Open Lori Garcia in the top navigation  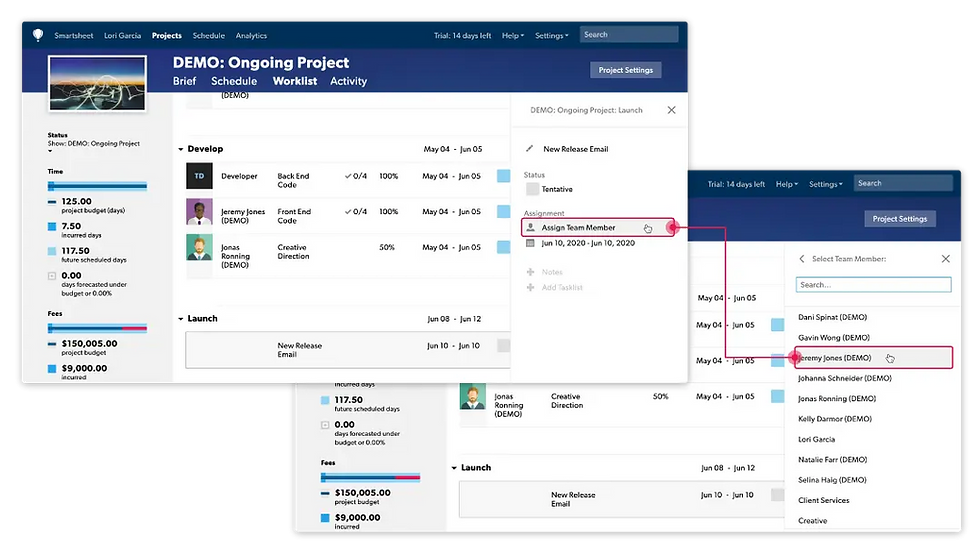pyautogui.click(x=122, y=36)
